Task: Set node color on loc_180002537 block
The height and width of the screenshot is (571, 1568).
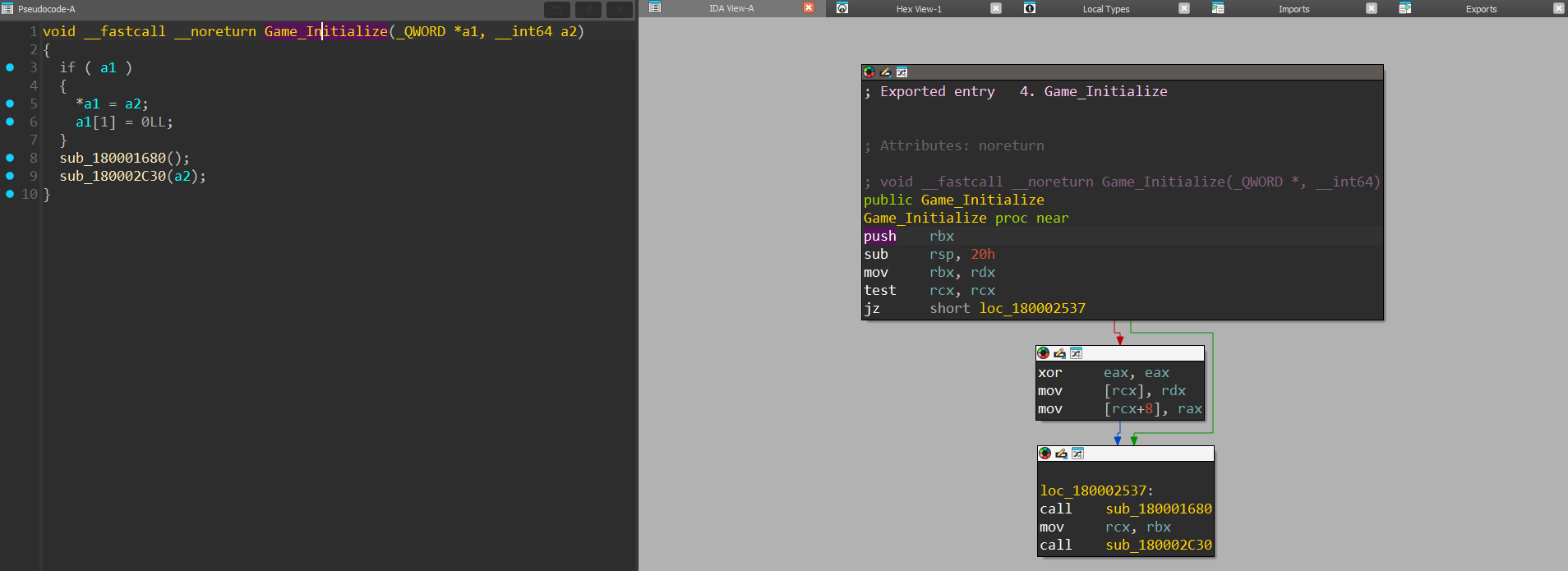Action: tap(1045, 454)
